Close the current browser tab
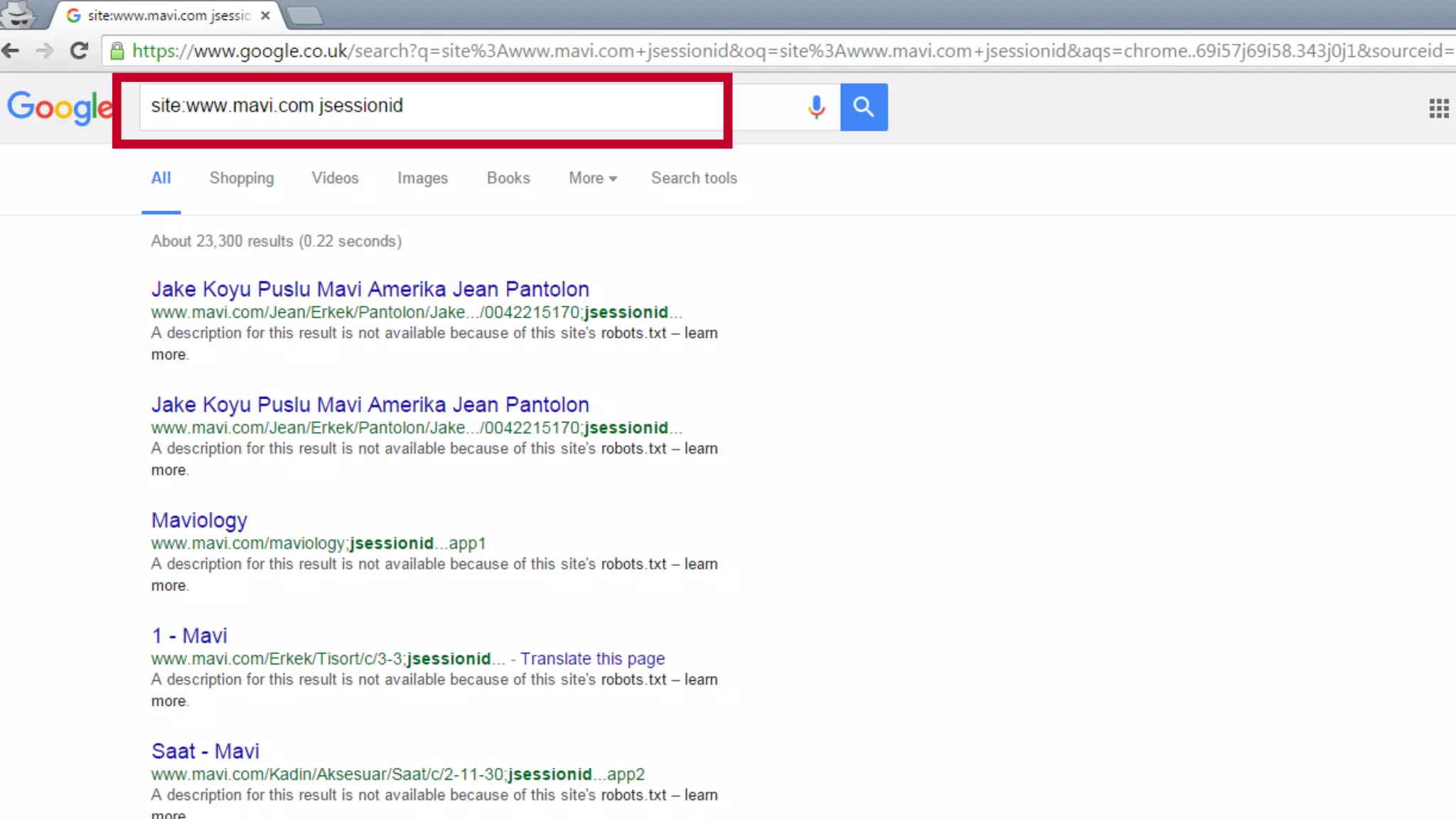The width and height of the screenshot is (1456, 819). [265, 15]
